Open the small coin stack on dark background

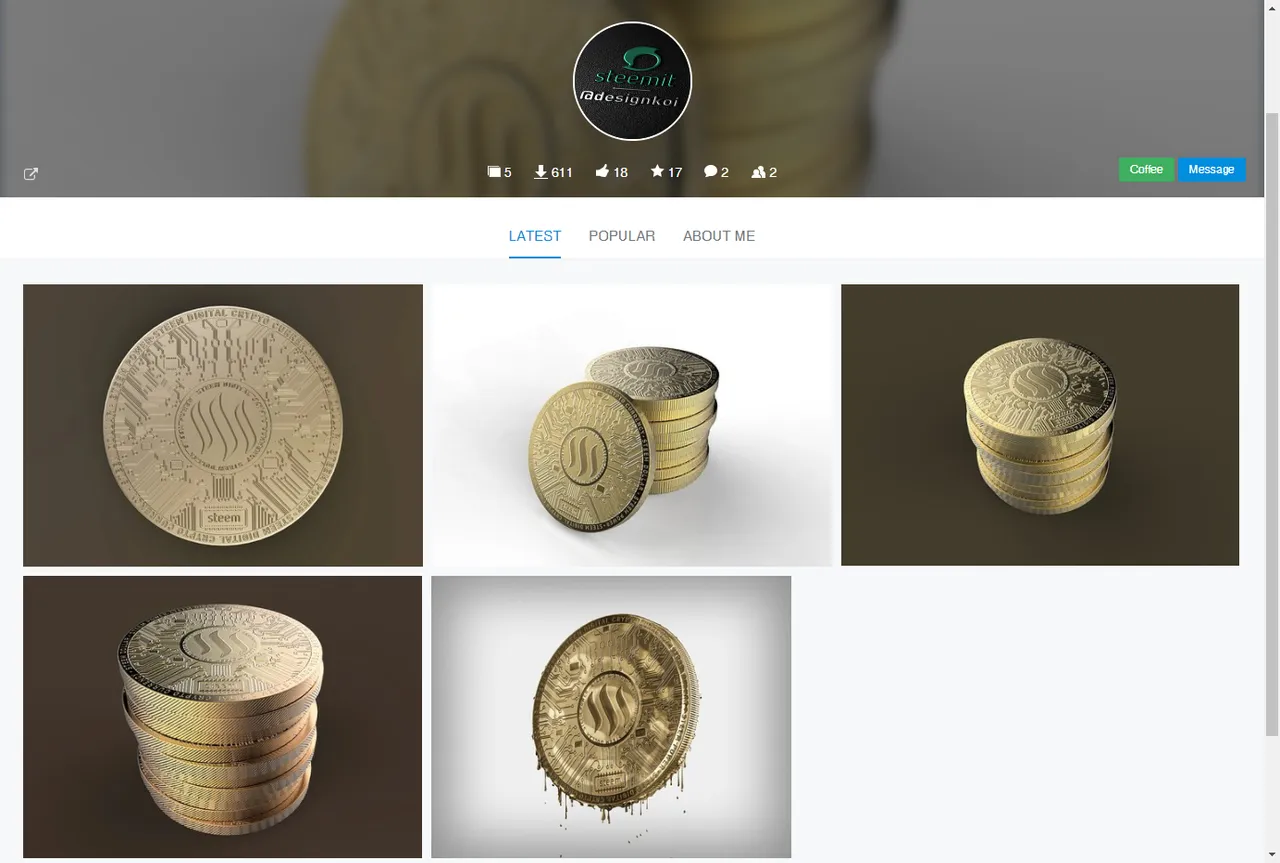[1040, 425]
